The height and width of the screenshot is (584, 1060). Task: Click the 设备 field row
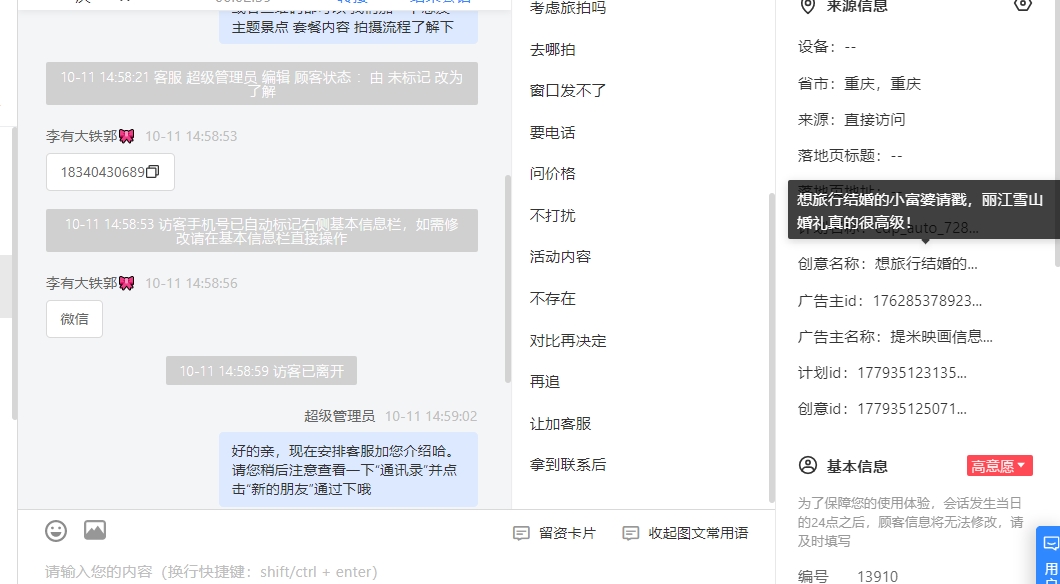click(x=827, y=47)
